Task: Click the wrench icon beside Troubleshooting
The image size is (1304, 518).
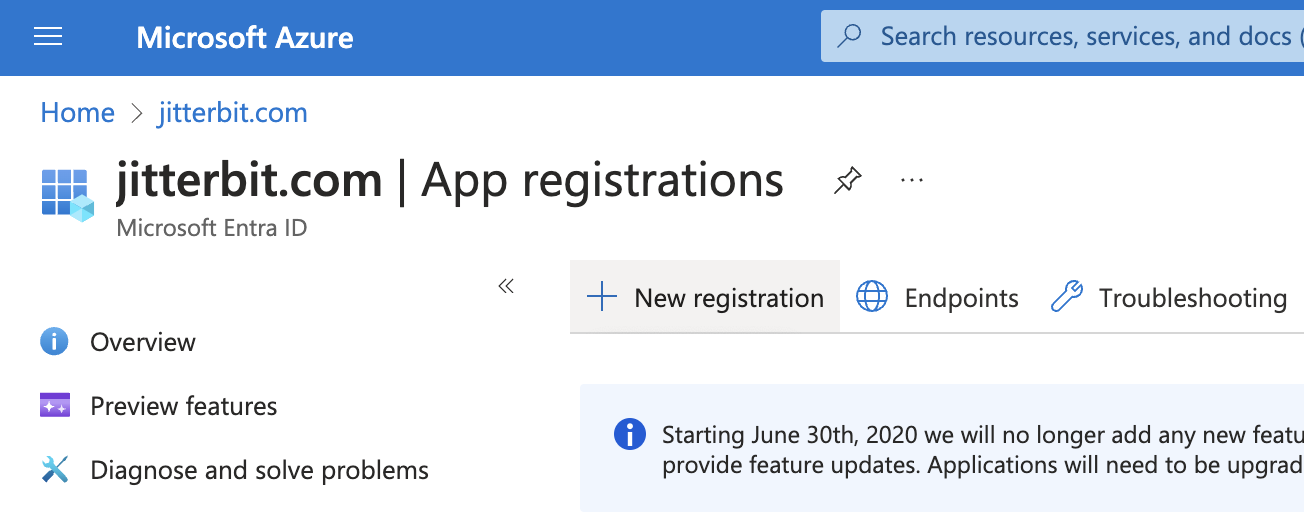Action: tap(1067, 297)
